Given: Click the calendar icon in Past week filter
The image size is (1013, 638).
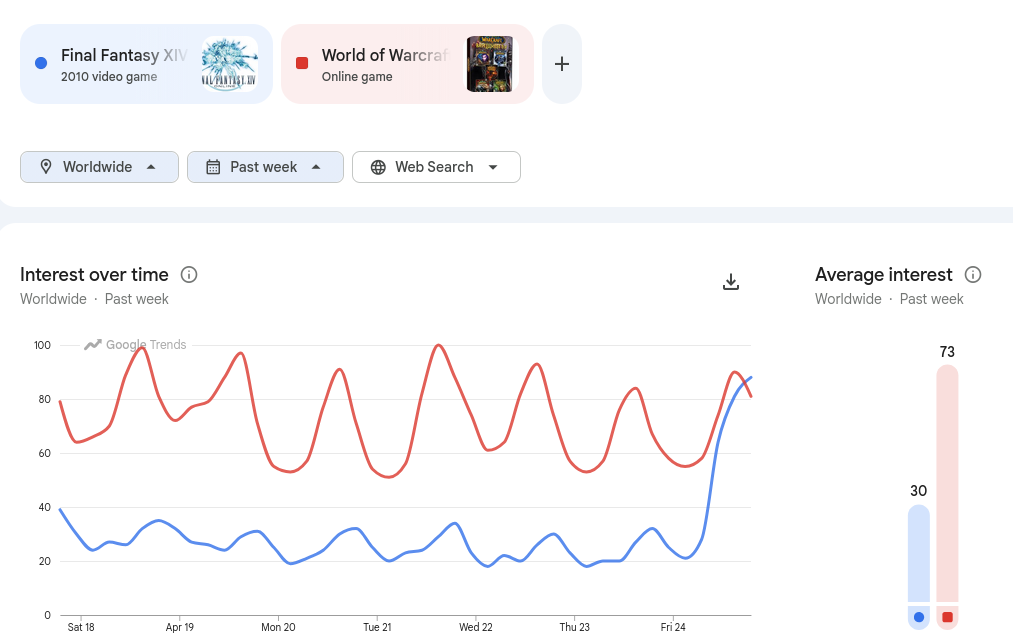Looking at the screenshot, I should (x=213, y=167).
